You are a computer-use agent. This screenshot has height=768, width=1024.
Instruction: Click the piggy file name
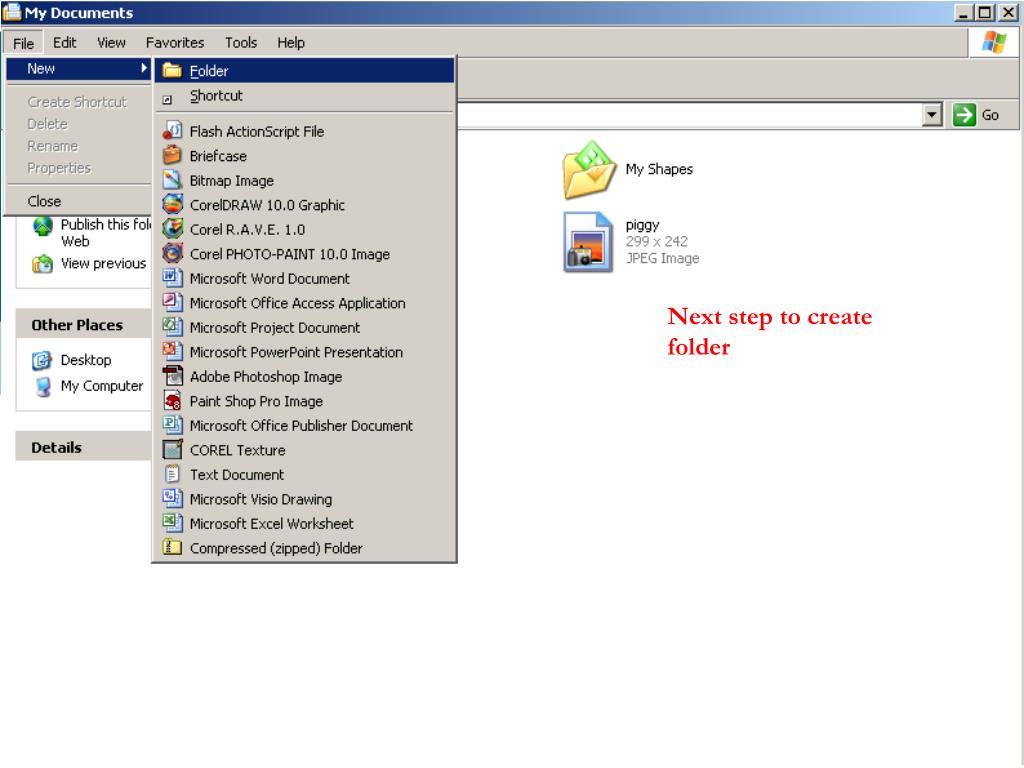pyautogui.click(x=642, y=225)
